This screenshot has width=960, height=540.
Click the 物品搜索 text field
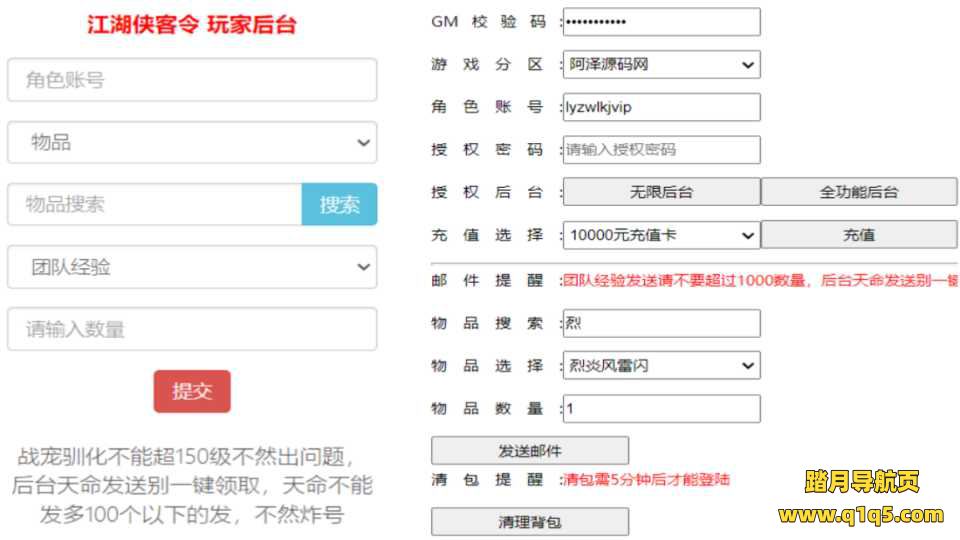[155, 205]
